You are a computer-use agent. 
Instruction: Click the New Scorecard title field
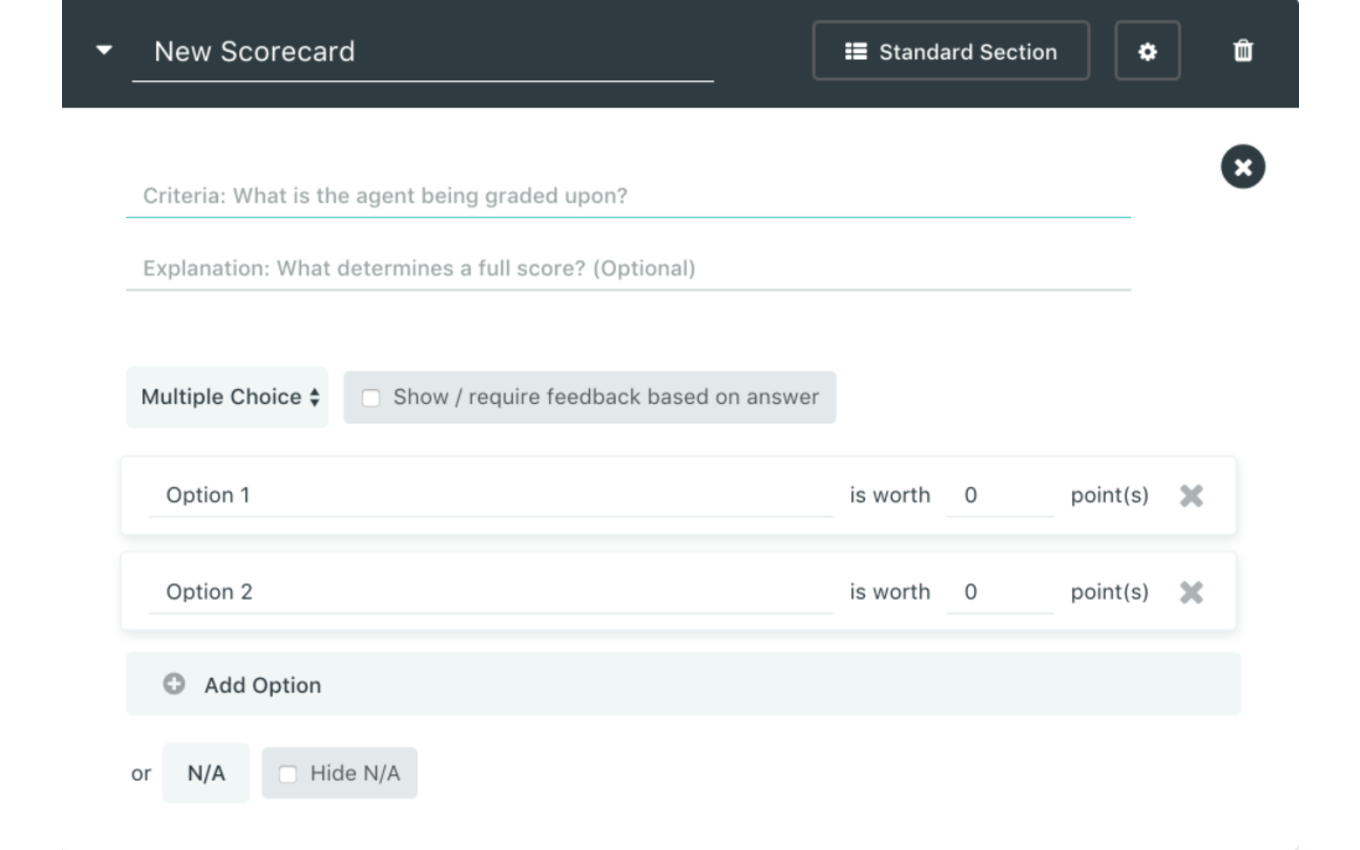[x=422, y=52]
